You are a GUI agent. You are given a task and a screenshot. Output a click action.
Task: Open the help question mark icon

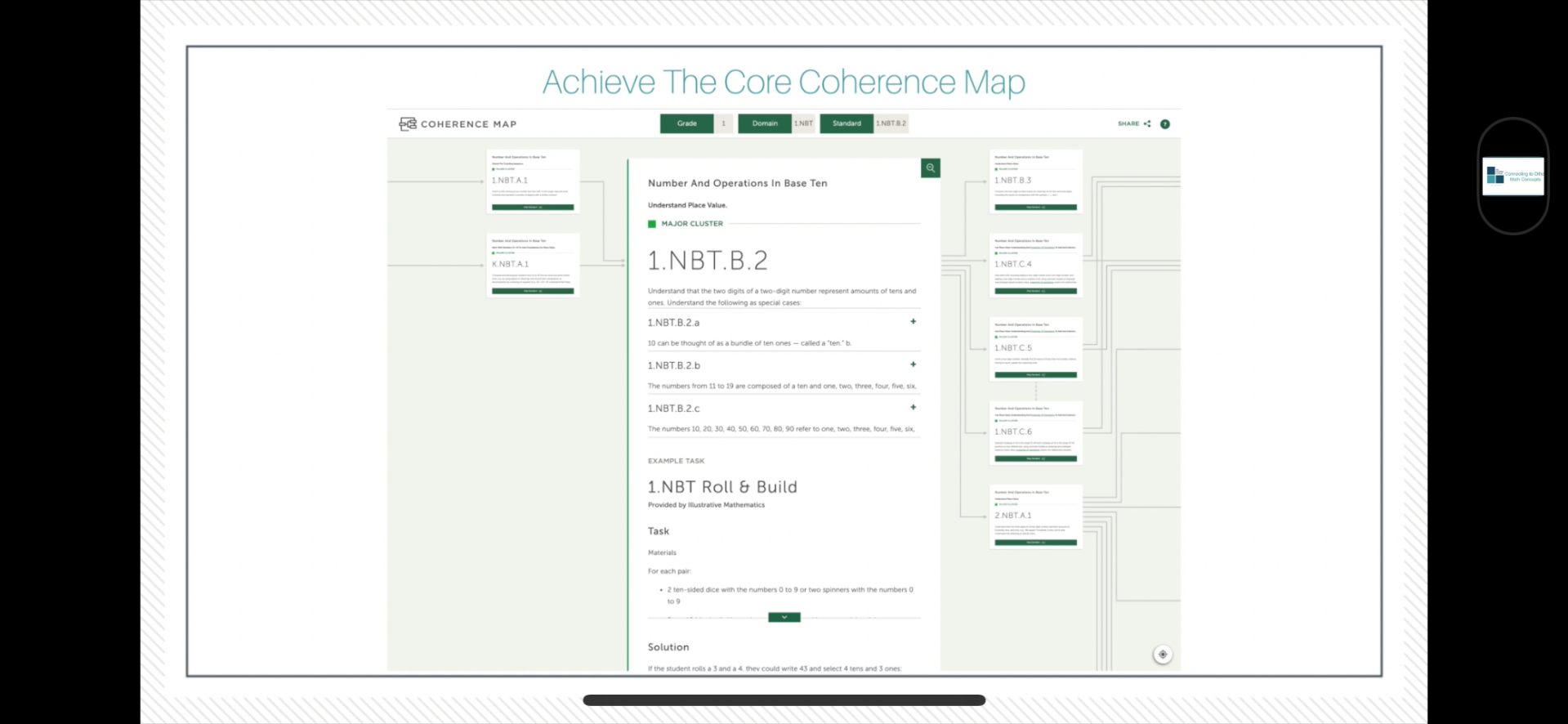1165,124
